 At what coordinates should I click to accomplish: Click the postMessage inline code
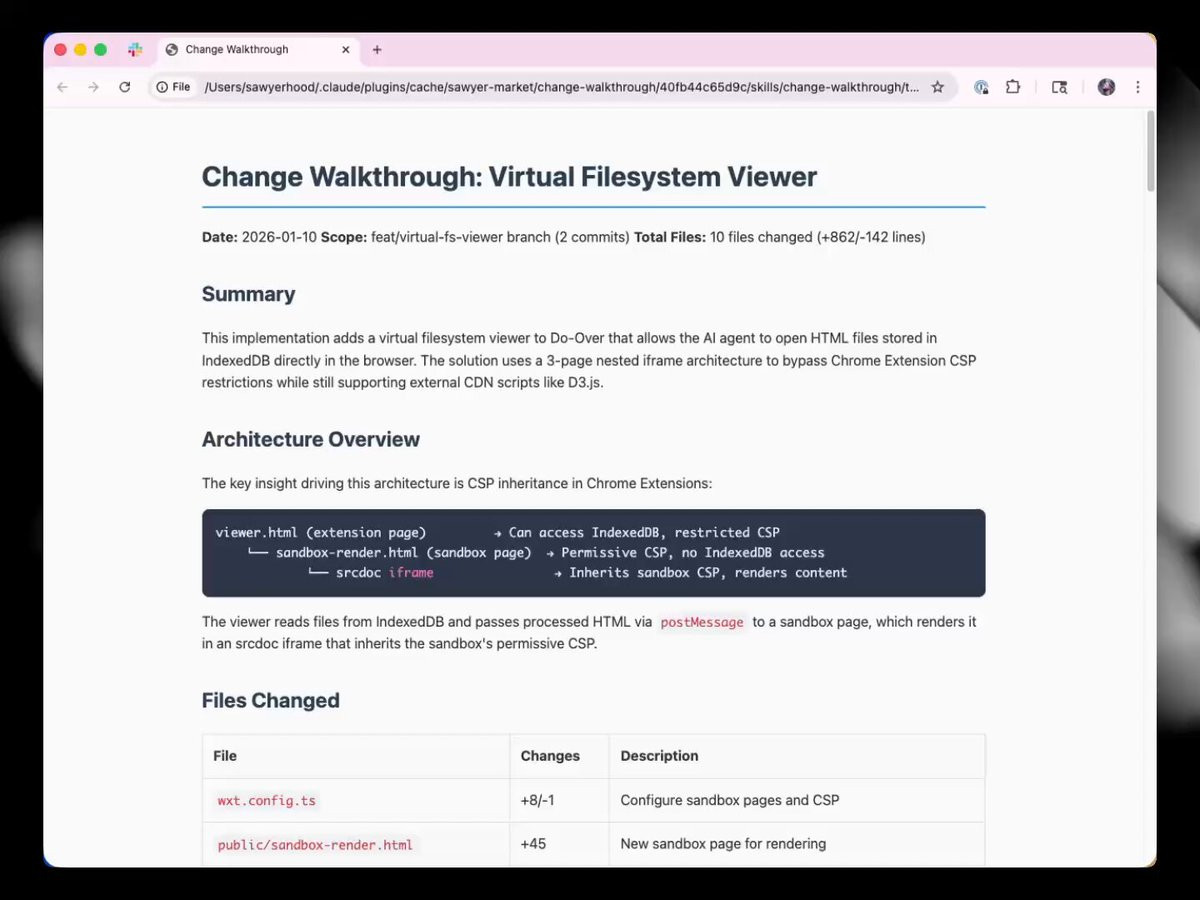(x=702, y=622)
